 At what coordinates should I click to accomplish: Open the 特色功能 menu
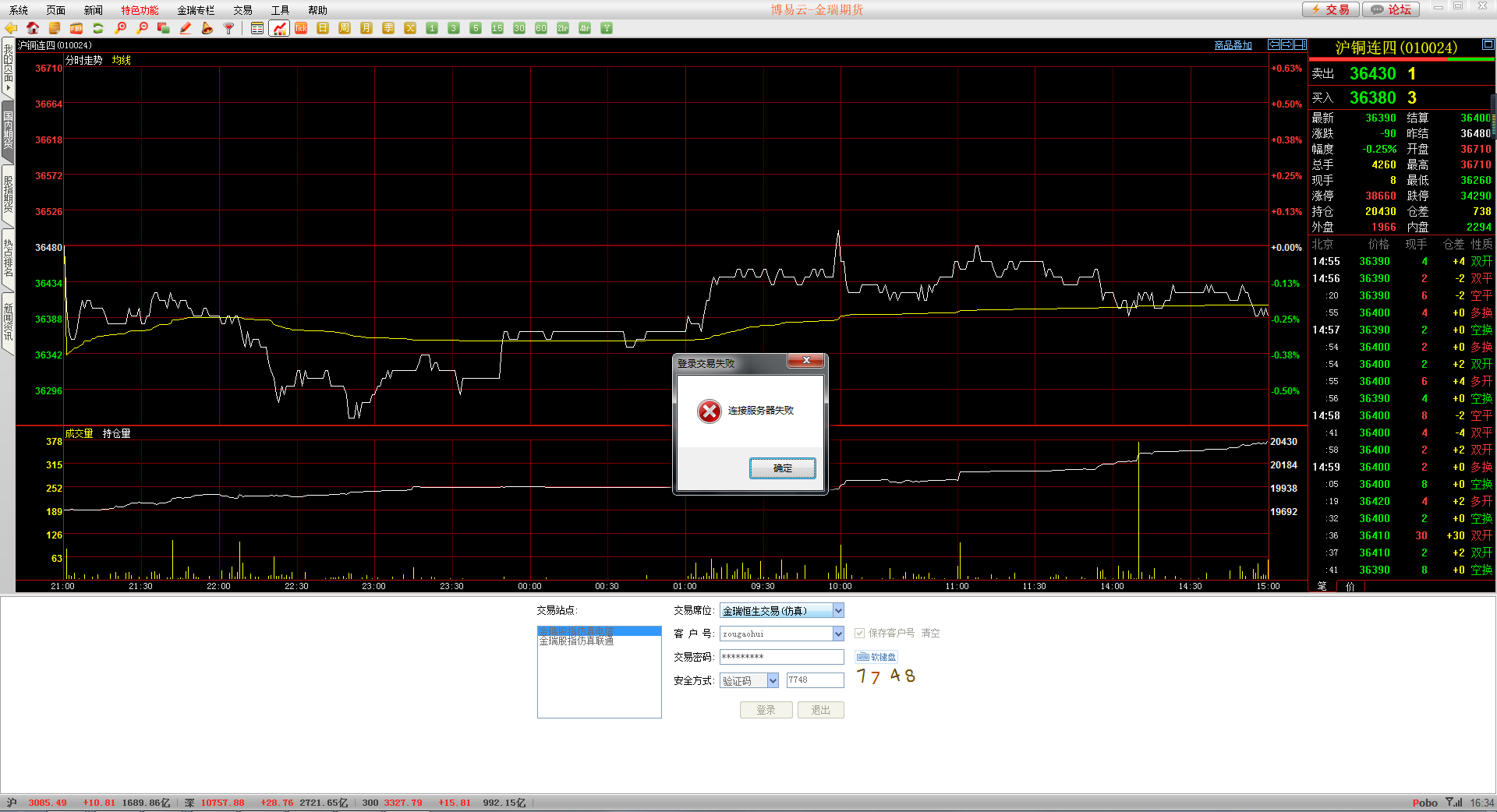(x=140, y=10)
